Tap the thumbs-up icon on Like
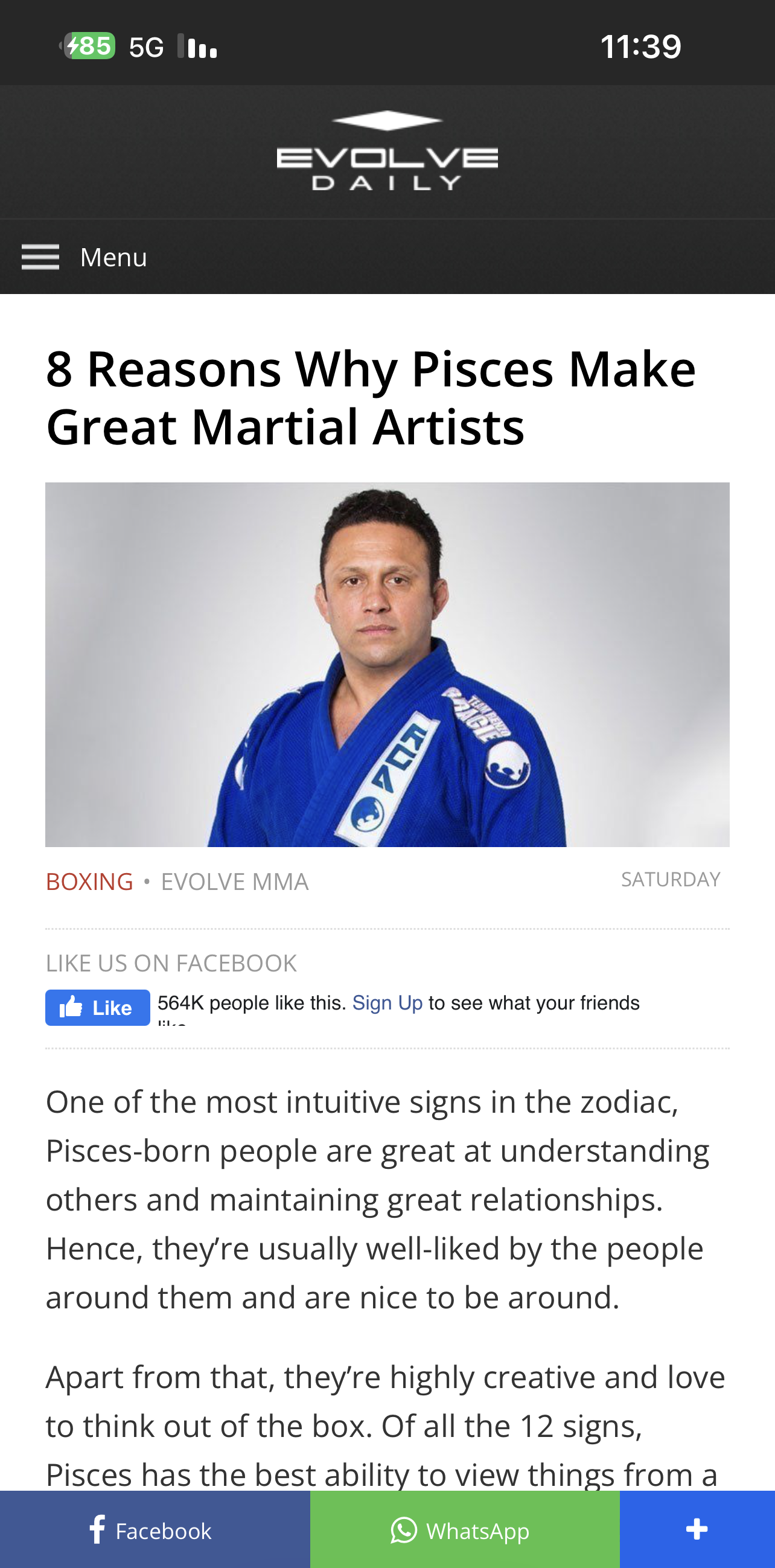Image resolution: width=775 pixels, height=1568 pixels. point(71,1007)
